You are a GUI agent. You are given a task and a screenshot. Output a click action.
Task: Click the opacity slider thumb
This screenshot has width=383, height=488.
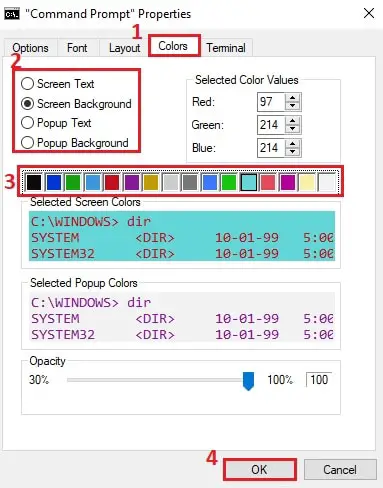[248, 381]
